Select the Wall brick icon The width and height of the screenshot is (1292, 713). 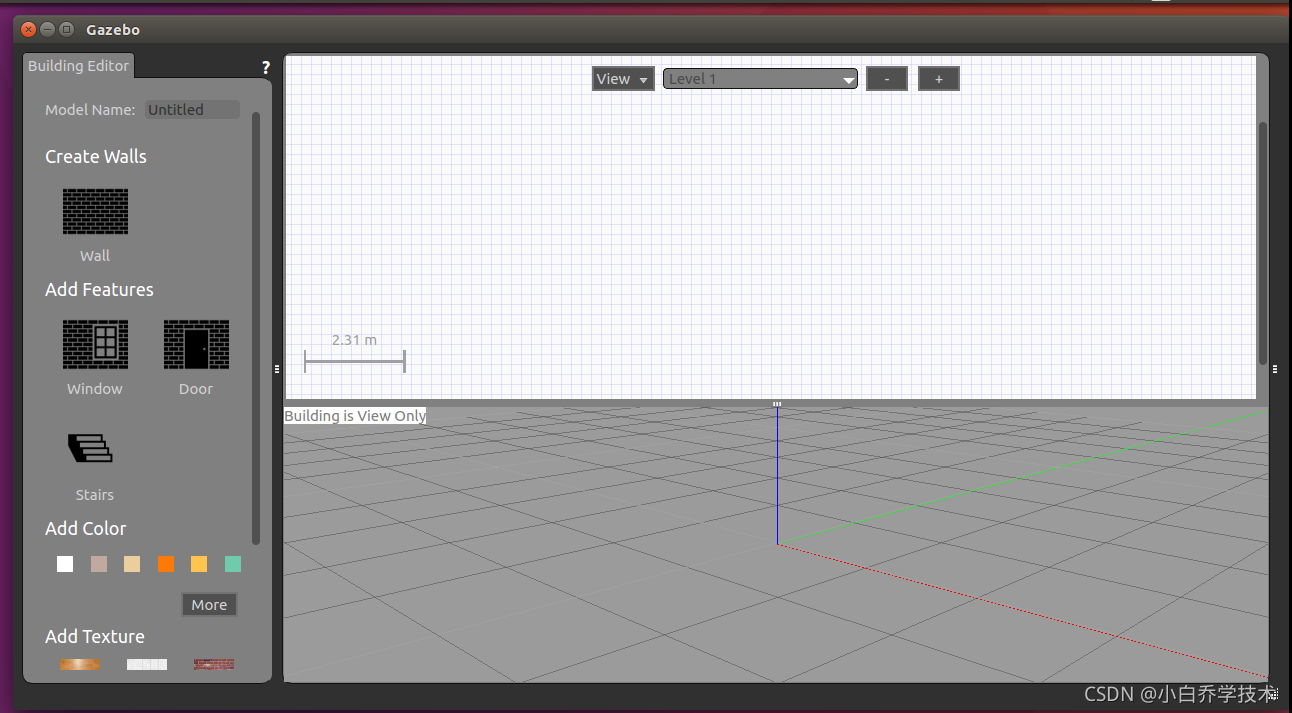pyautogui.click(x=95, y=211)
